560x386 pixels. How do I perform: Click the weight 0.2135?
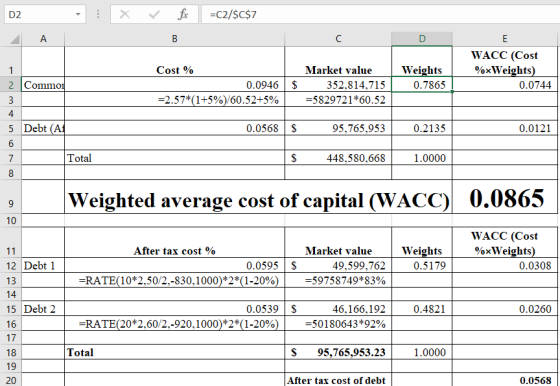[x=429, y=128]
